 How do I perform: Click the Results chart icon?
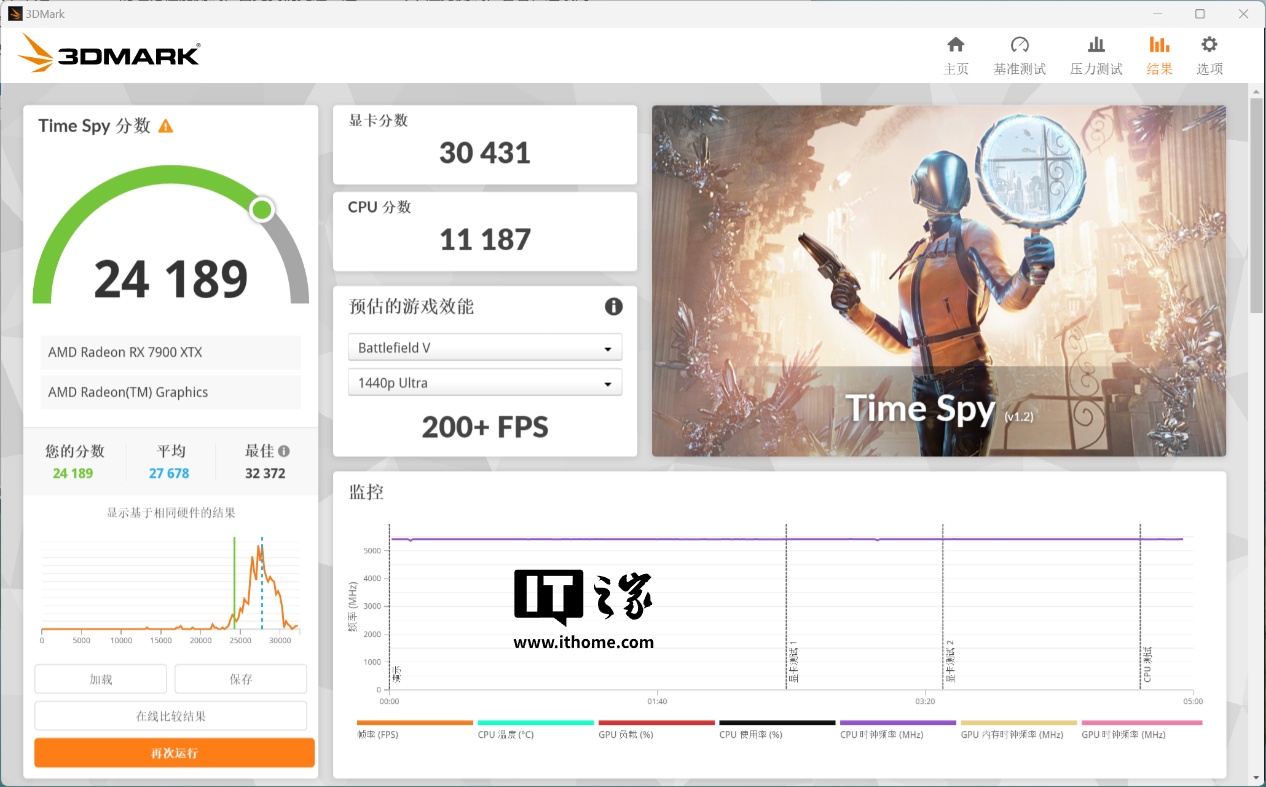click(x=1159, y=45)
